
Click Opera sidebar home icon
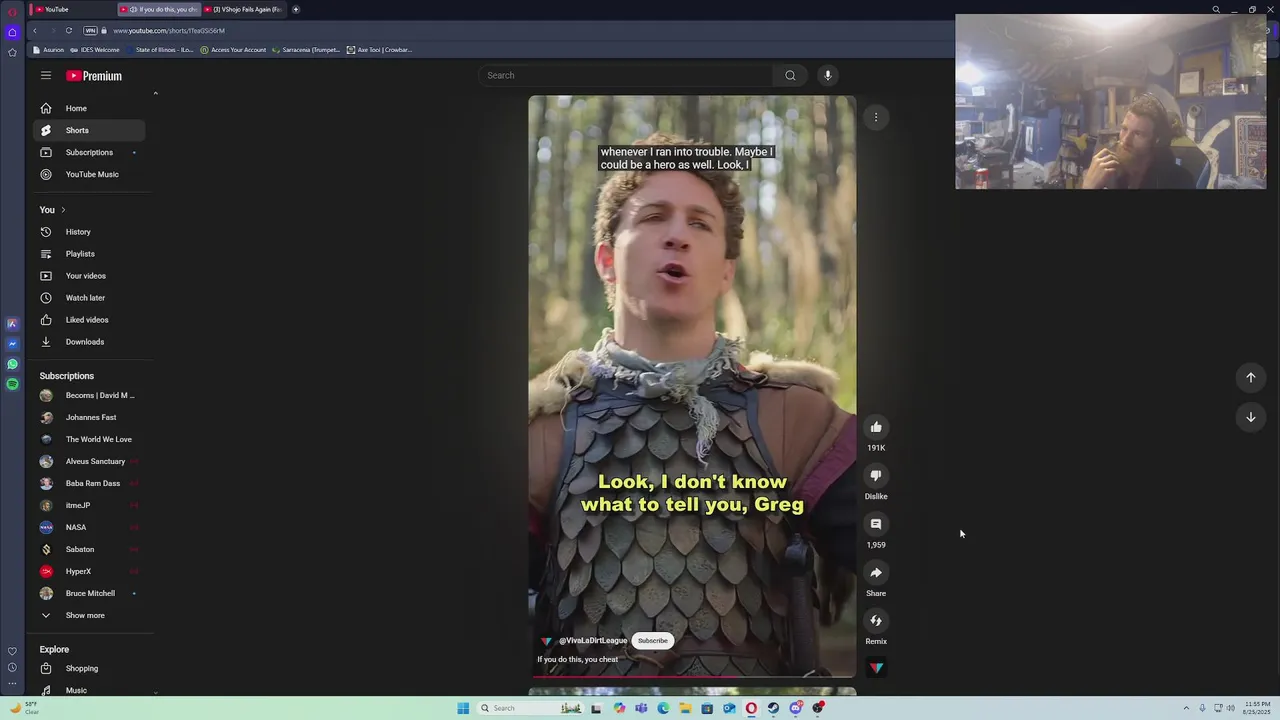click(x=12, y=32)
